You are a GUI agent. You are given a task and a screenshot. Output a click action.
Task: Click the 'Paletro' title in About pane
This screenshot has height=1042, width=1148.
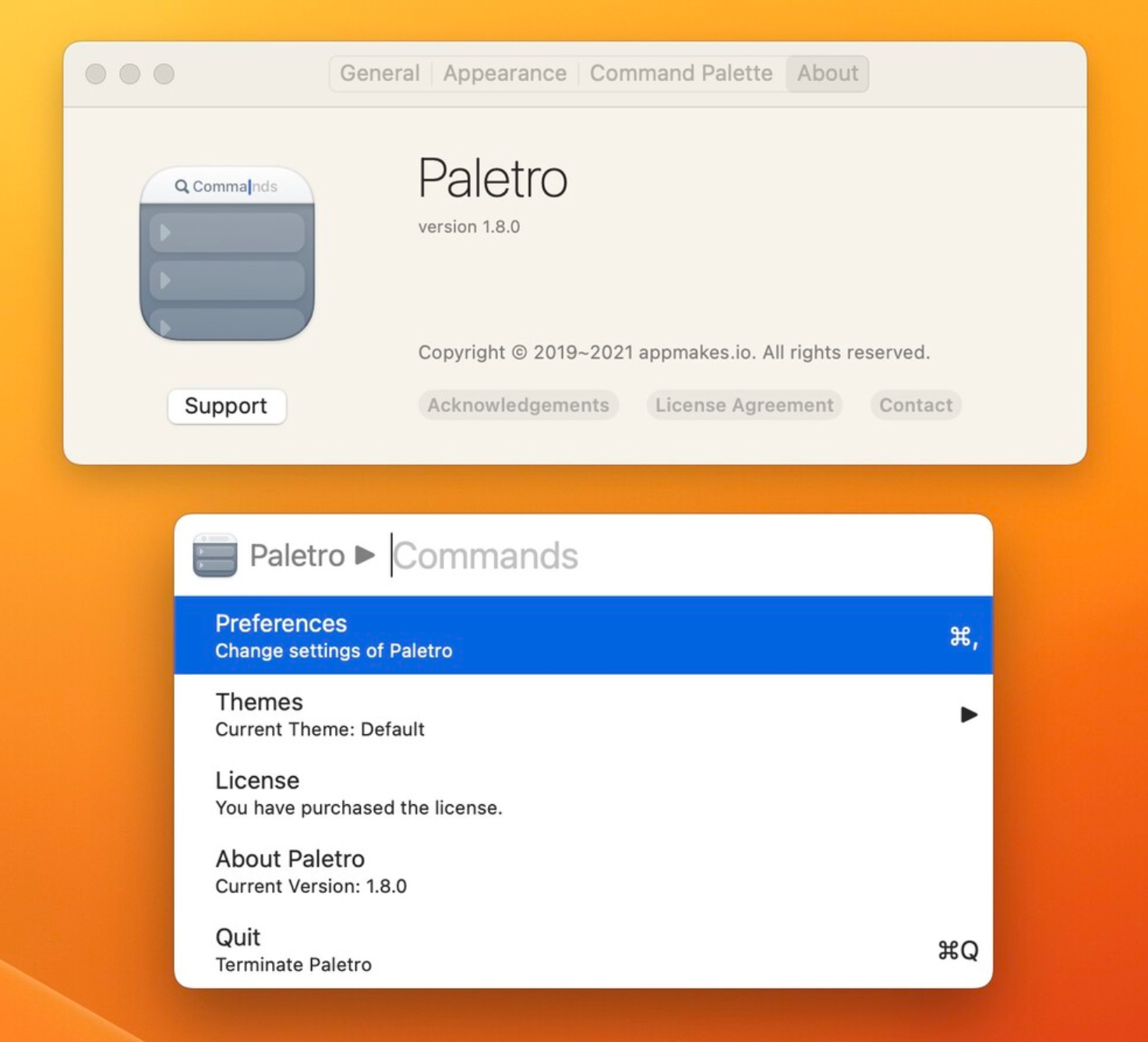pyautogui.click(x=493, y=178)
